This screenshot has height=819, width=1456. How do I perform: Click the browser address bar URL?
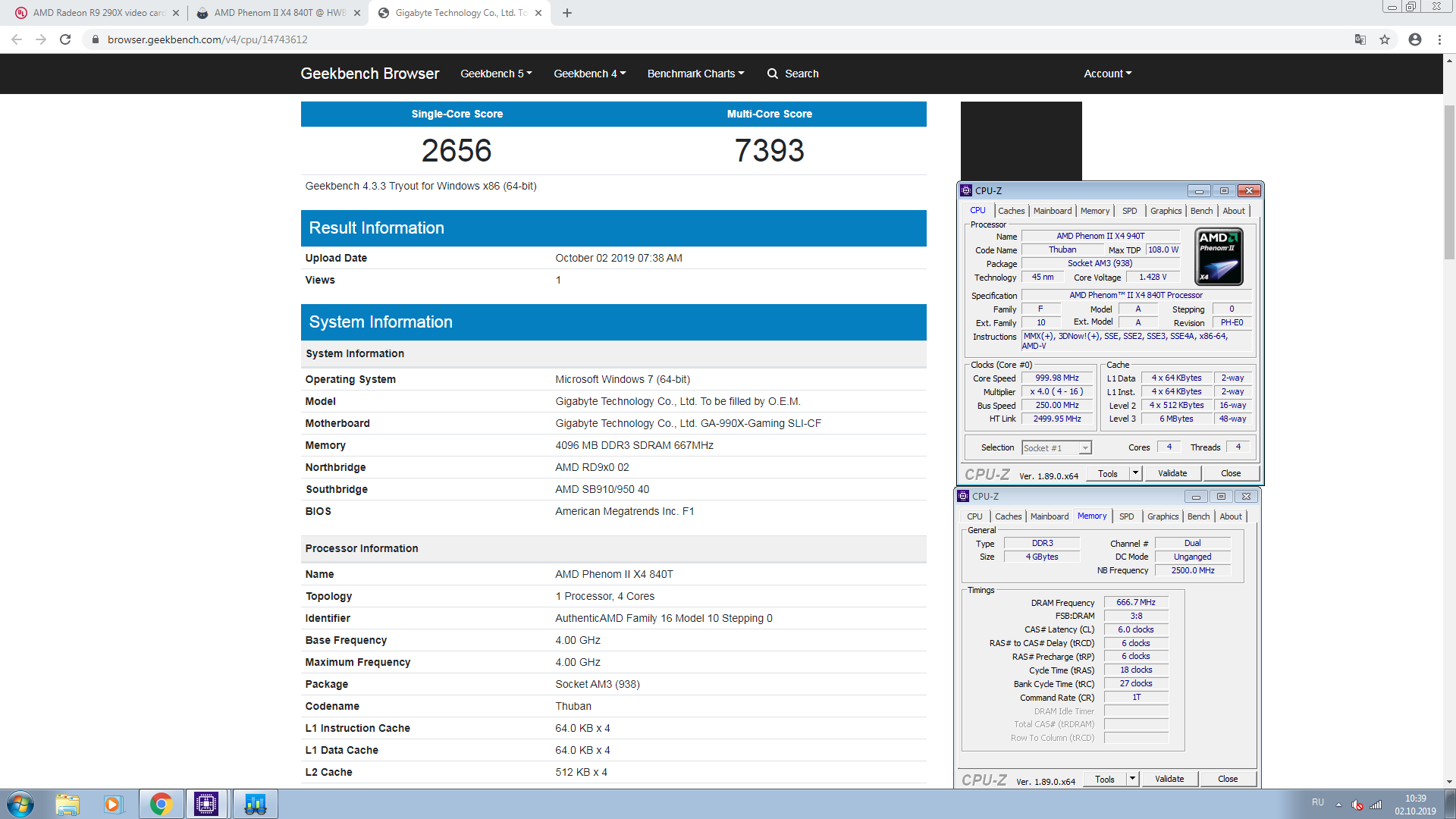click(207, 39)
